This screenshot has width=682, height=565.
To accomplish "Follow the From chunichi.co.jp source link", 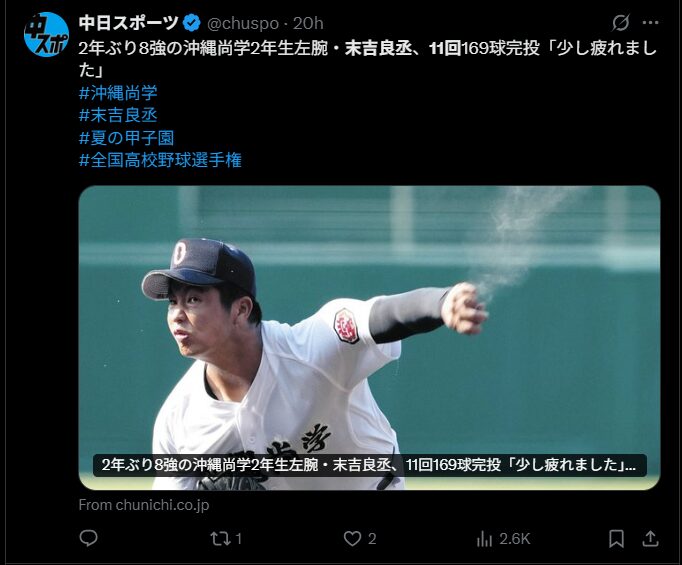I will coord(144,505).
